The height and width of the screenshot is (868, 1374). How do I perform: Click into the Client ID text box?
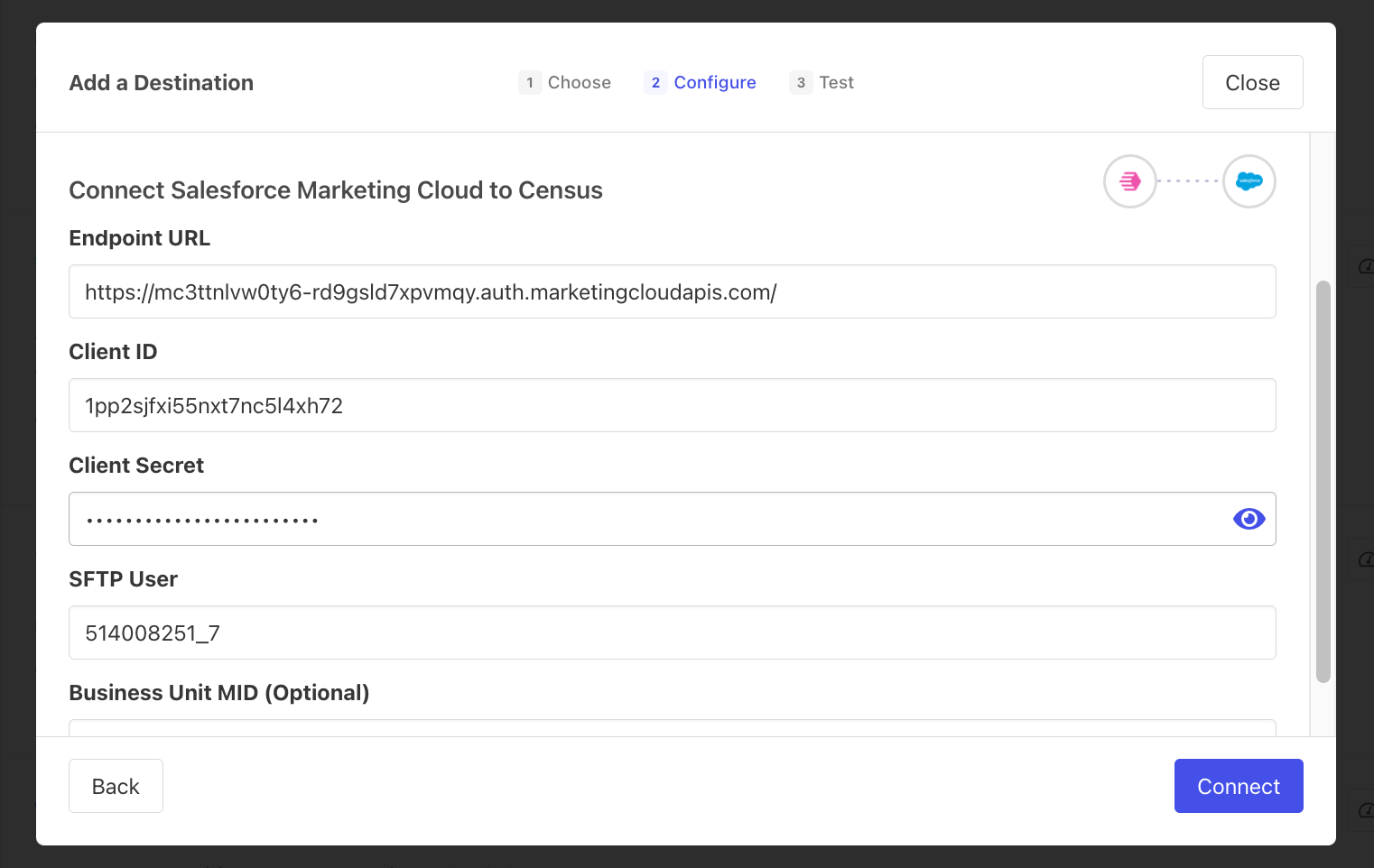pyautogui.click(x=672, y=405)
